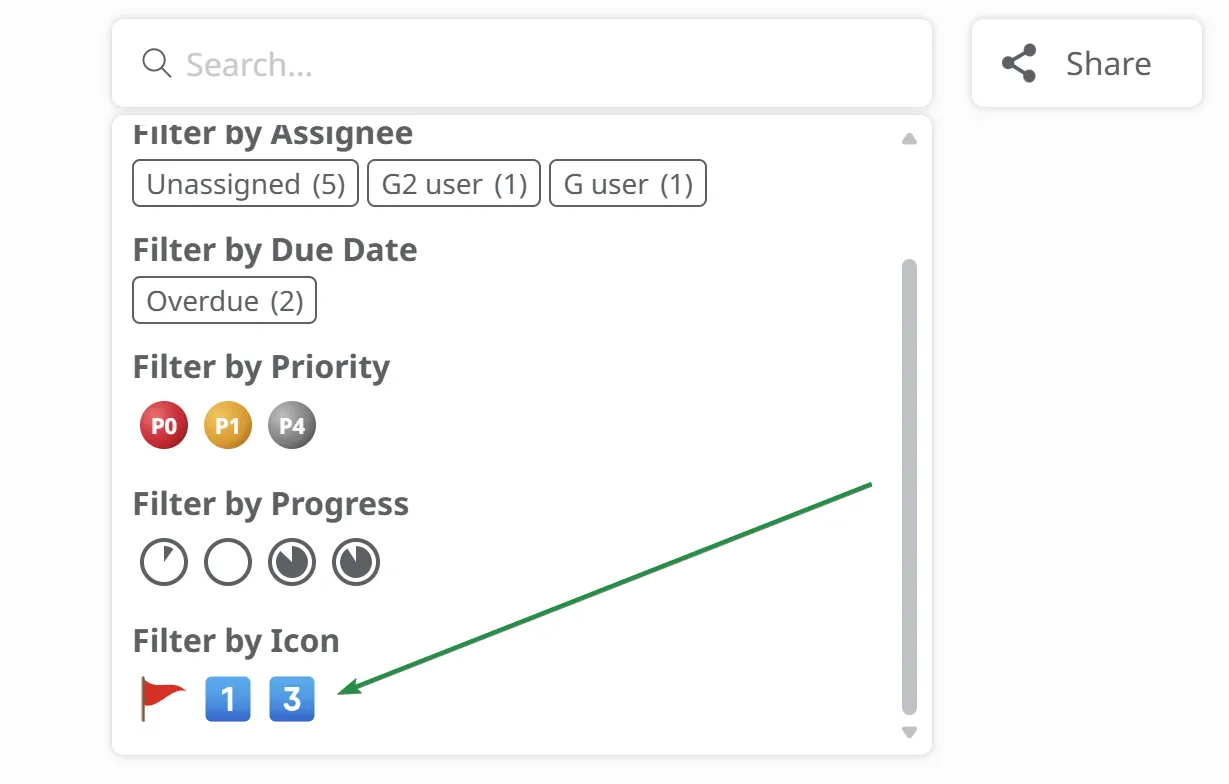Filter by the red flag icon

click(x=163, y=698)
